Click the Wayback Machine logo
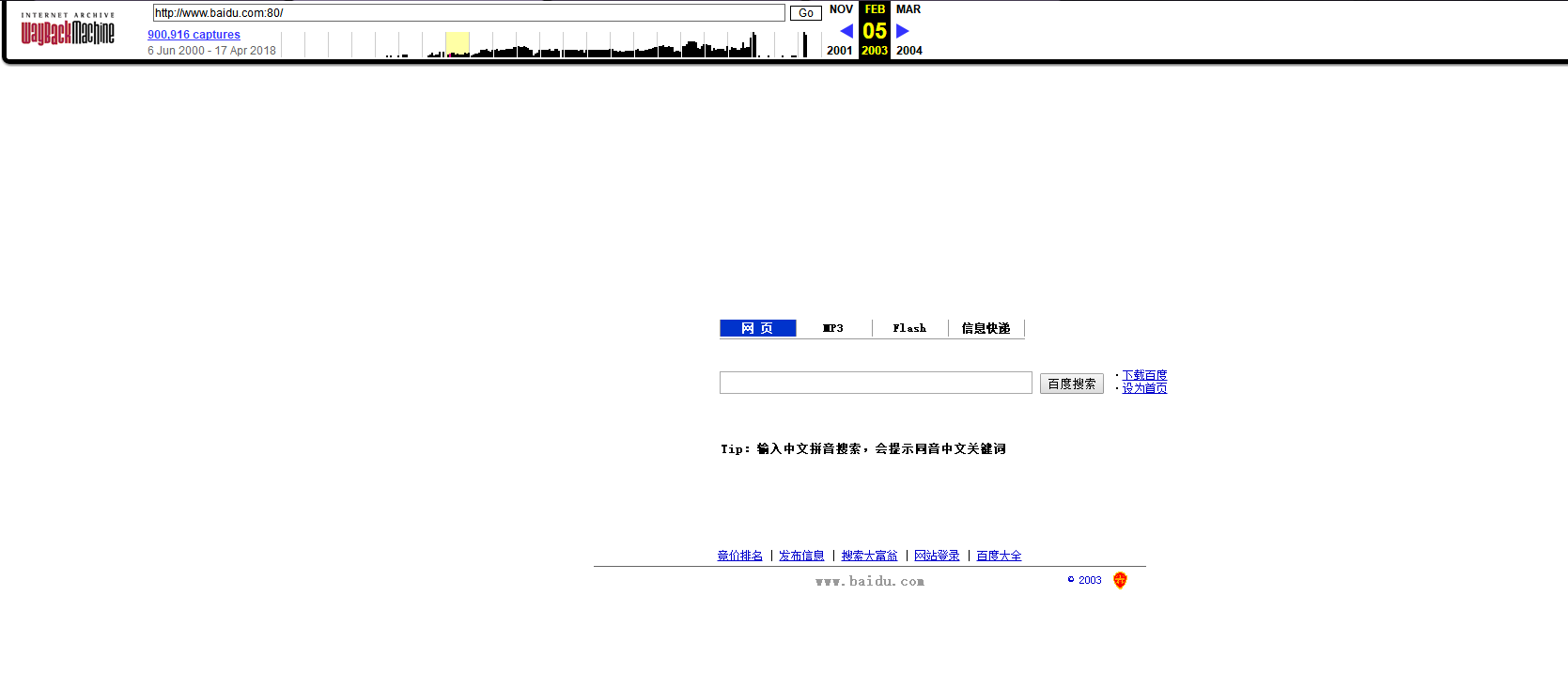The image size is (1568, 690). [x=68, y=29]
